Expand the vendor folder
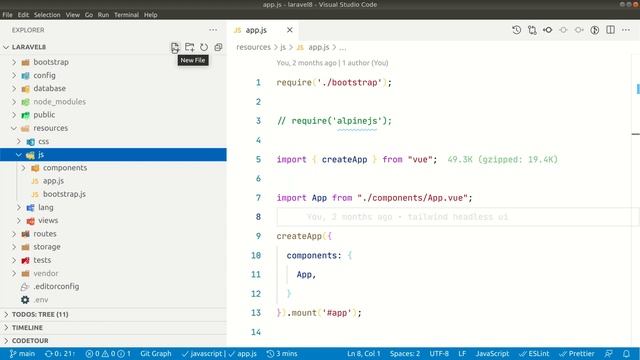This screenshot has height=360, width=640. pyautogui.click(x=113, y=273)
